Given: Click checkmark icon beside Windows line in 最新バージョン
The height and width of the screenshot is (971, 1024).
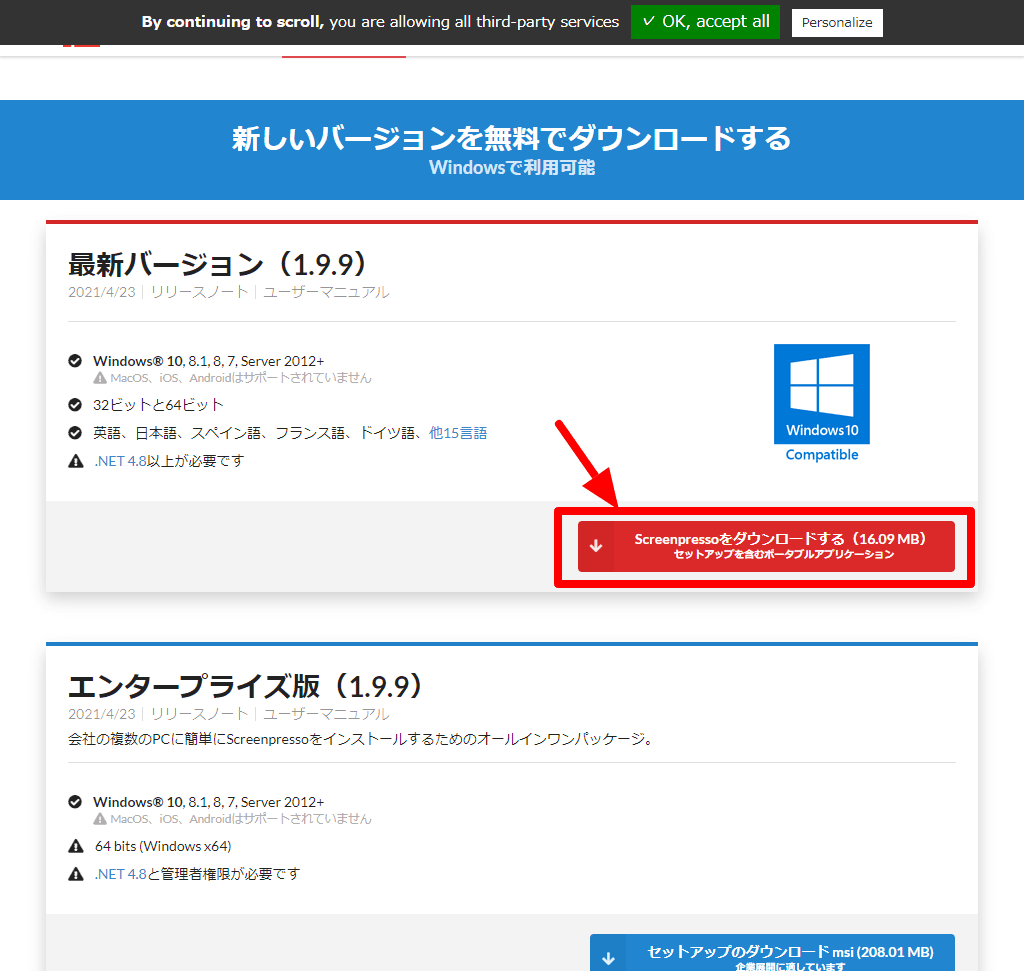Looking at the screenshot, I should tap(75, 361).
